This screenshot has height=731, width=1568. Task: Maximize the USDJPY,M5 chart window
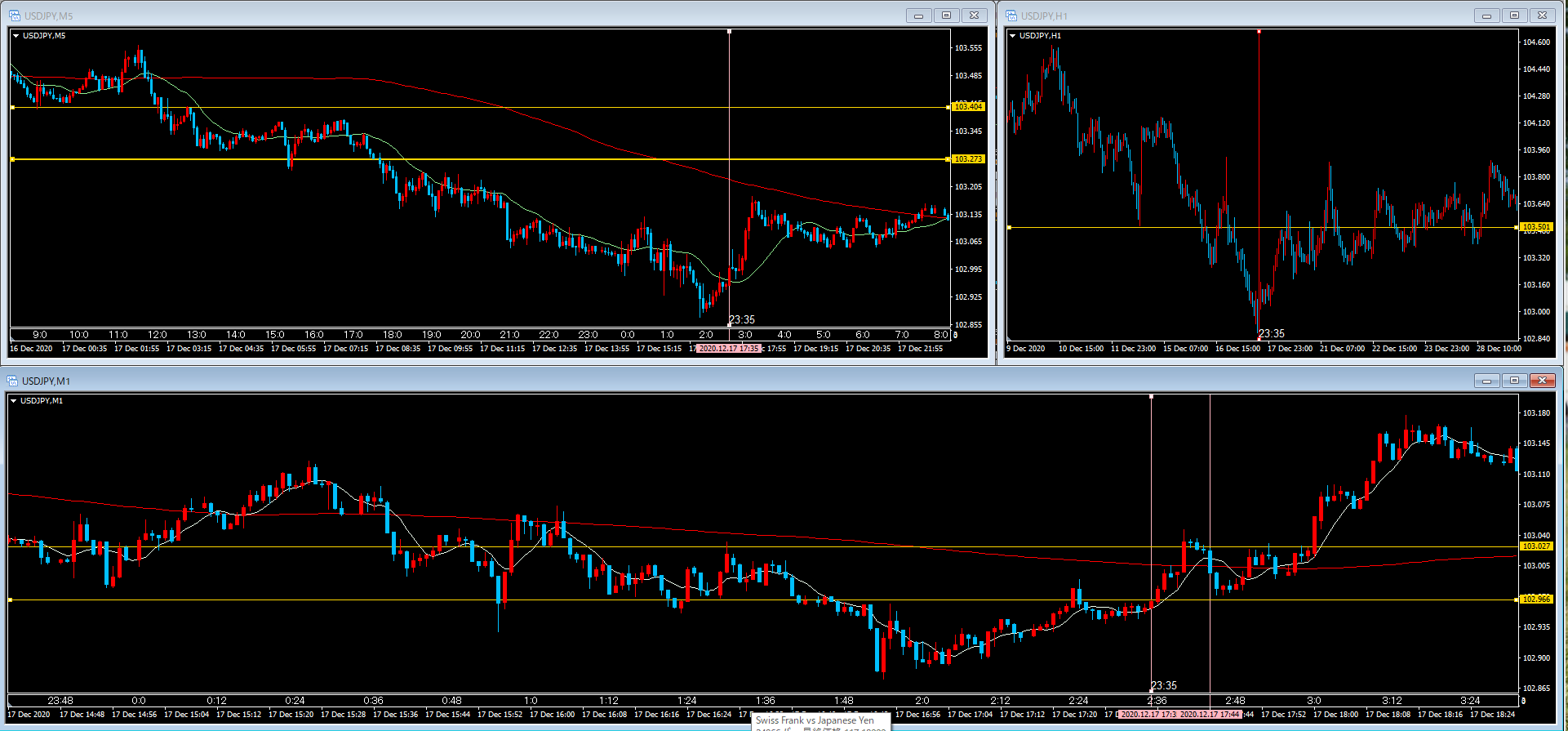pos(946,16)
